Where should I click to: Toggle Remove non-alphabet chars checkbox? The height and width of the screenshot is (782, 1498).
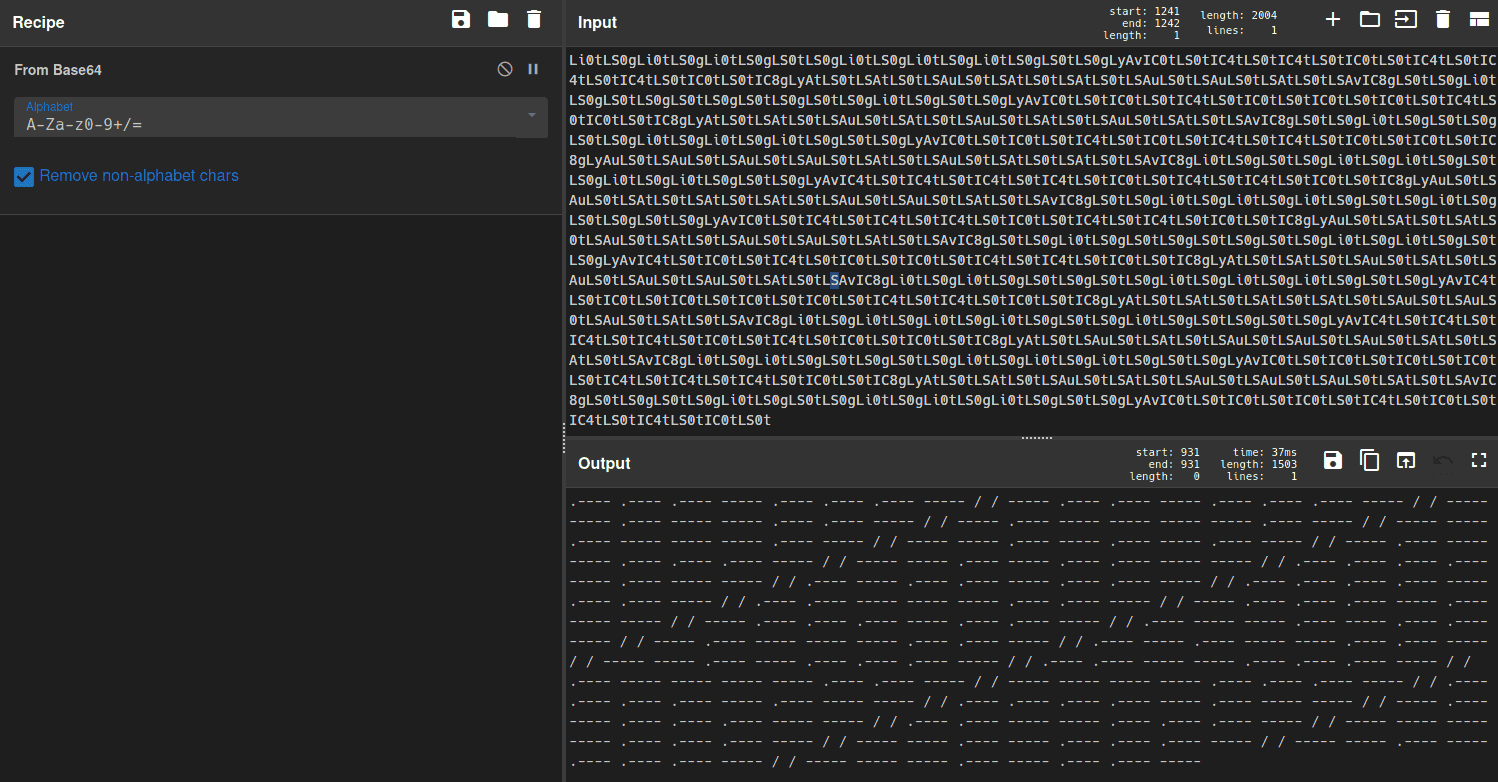pyautogui.click(x=24, y=177)
